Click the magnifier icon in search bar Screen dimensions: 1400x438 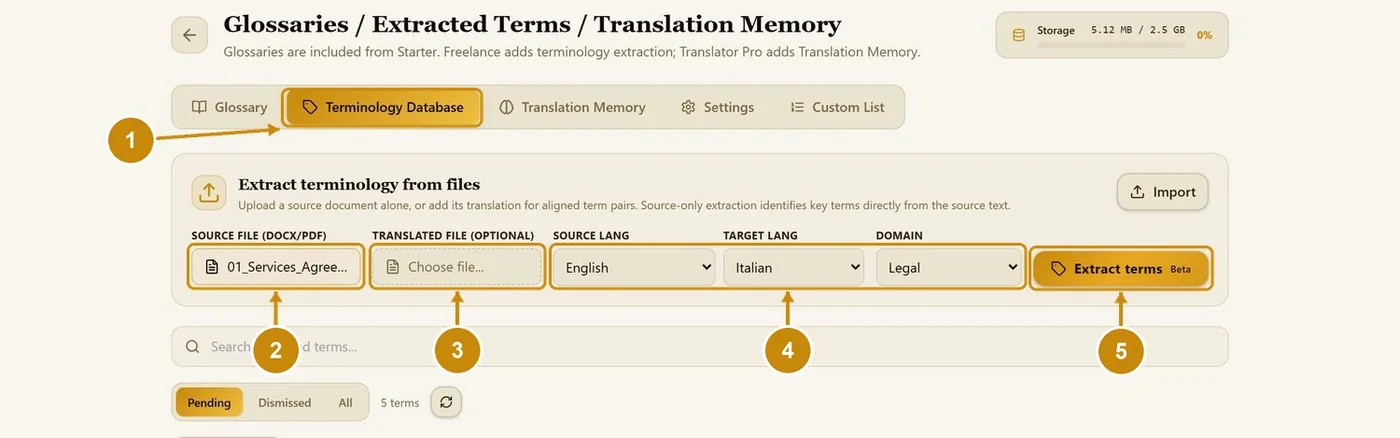[193, 347]
